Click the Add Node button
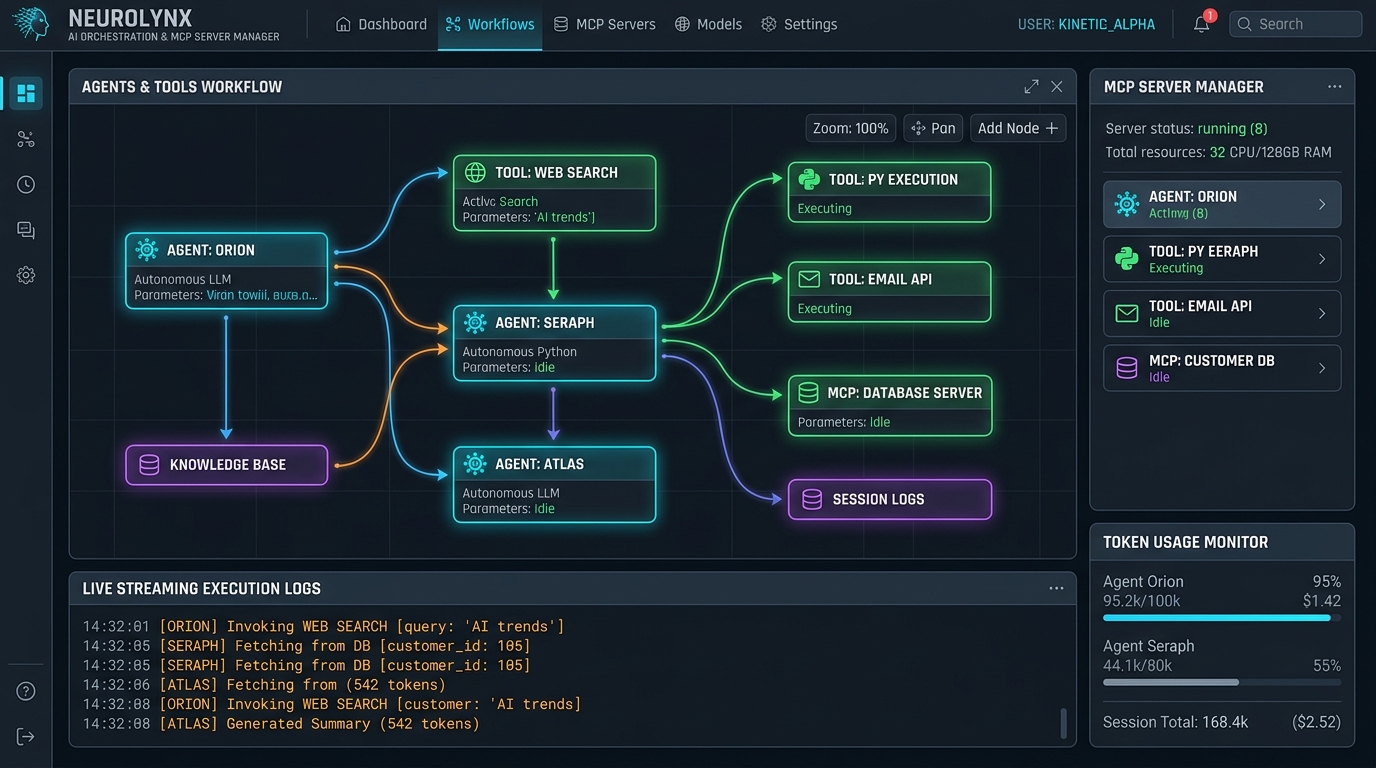 [x=1018, y=128]
